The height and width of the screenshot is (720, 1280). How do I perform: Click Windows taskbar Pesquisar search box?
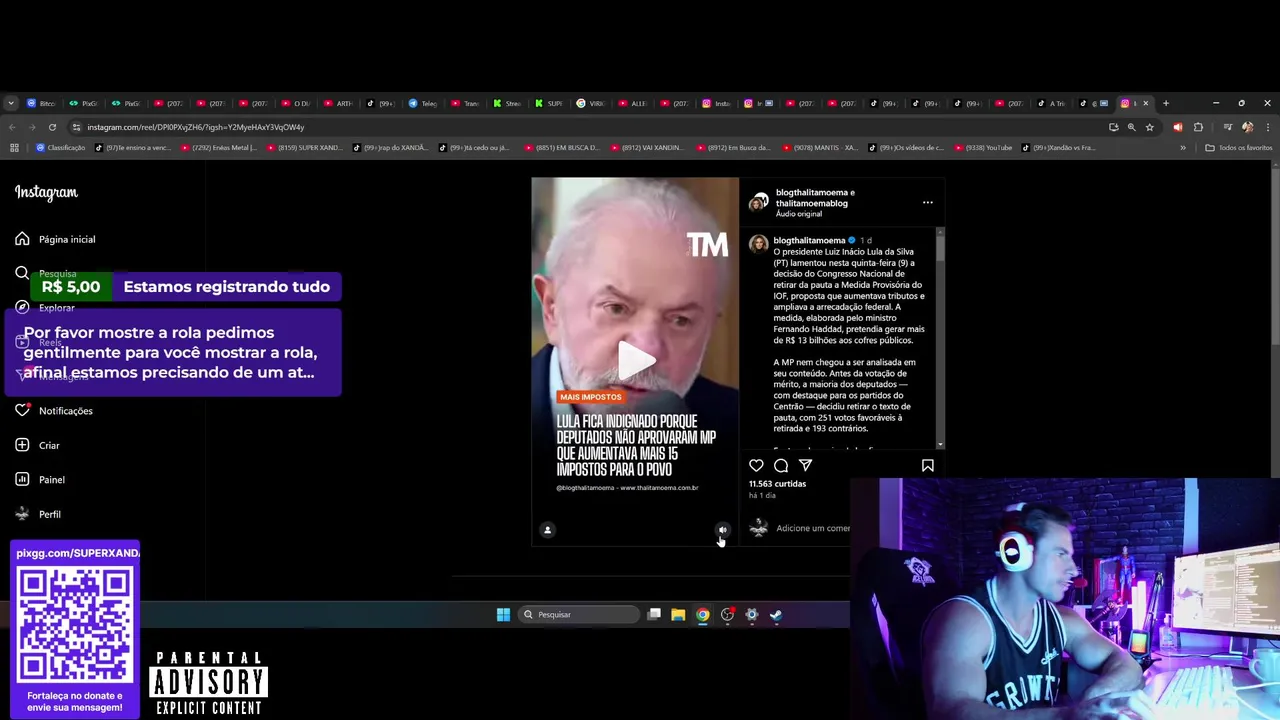[579, 615]
